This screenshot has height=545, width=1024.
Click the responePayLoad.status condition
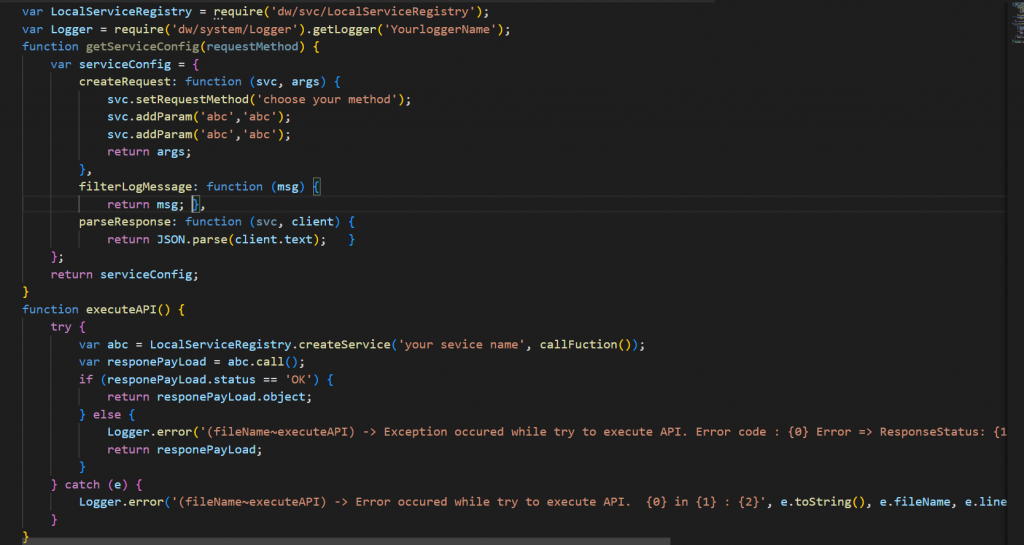click(181, 379)
